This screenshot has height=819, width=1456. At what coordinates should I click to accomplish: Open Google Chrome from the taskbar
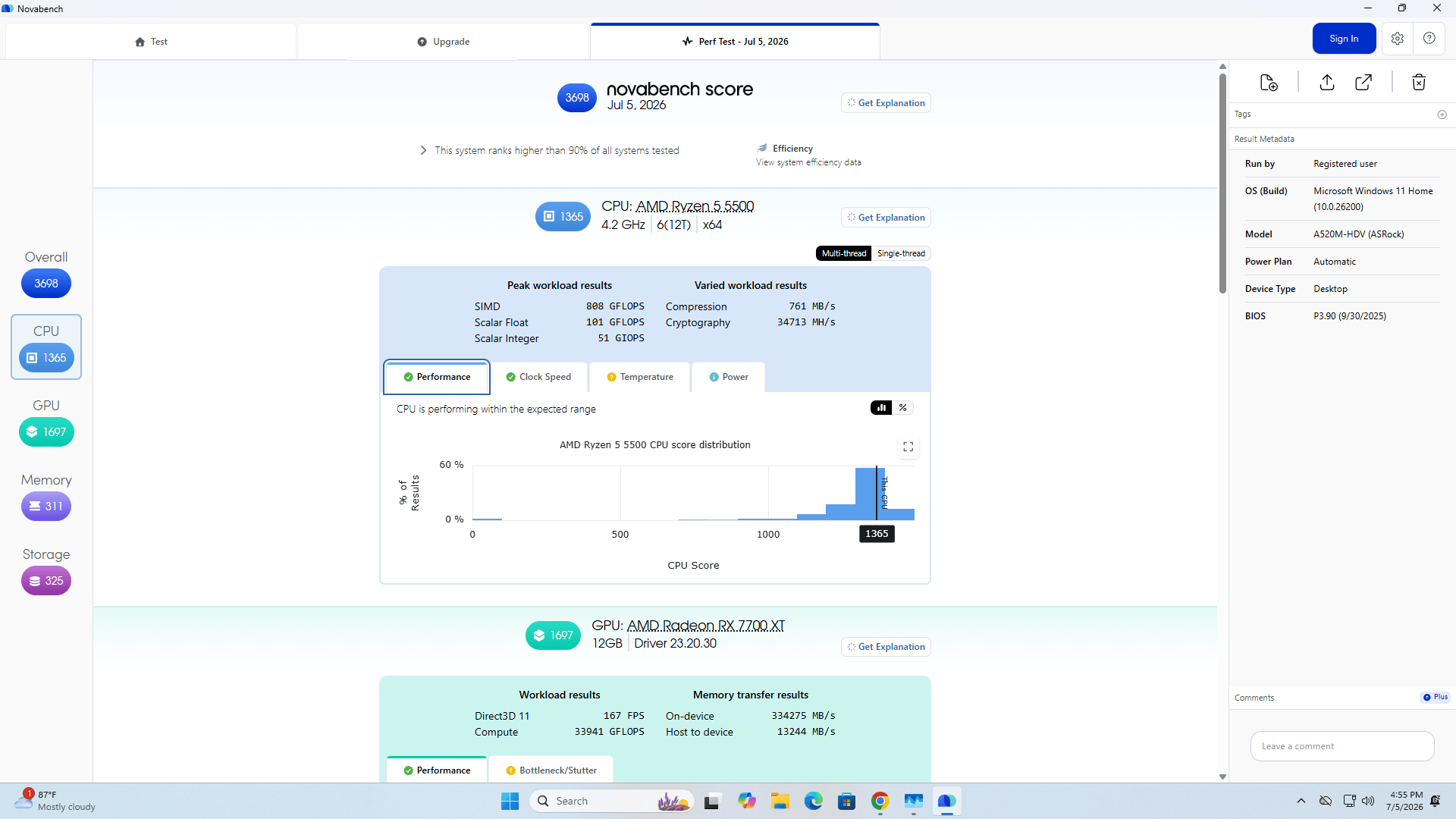(x=880, y=801)
